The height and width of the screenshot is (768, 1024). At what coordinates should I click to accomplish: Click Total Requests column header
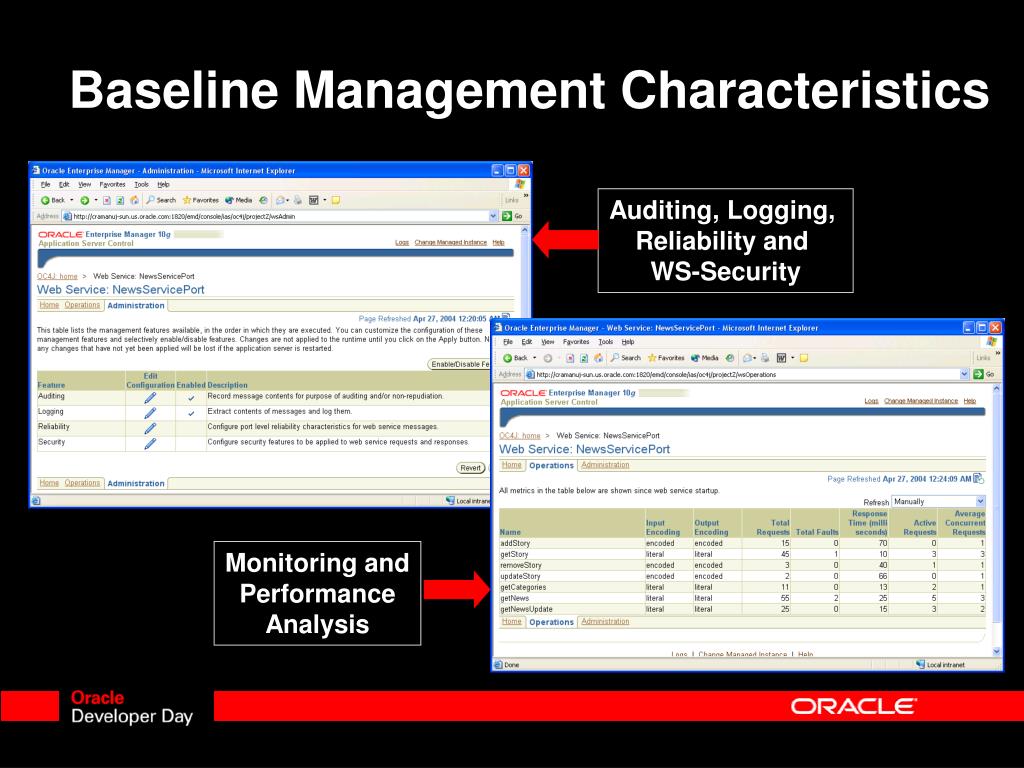[773, 528]
